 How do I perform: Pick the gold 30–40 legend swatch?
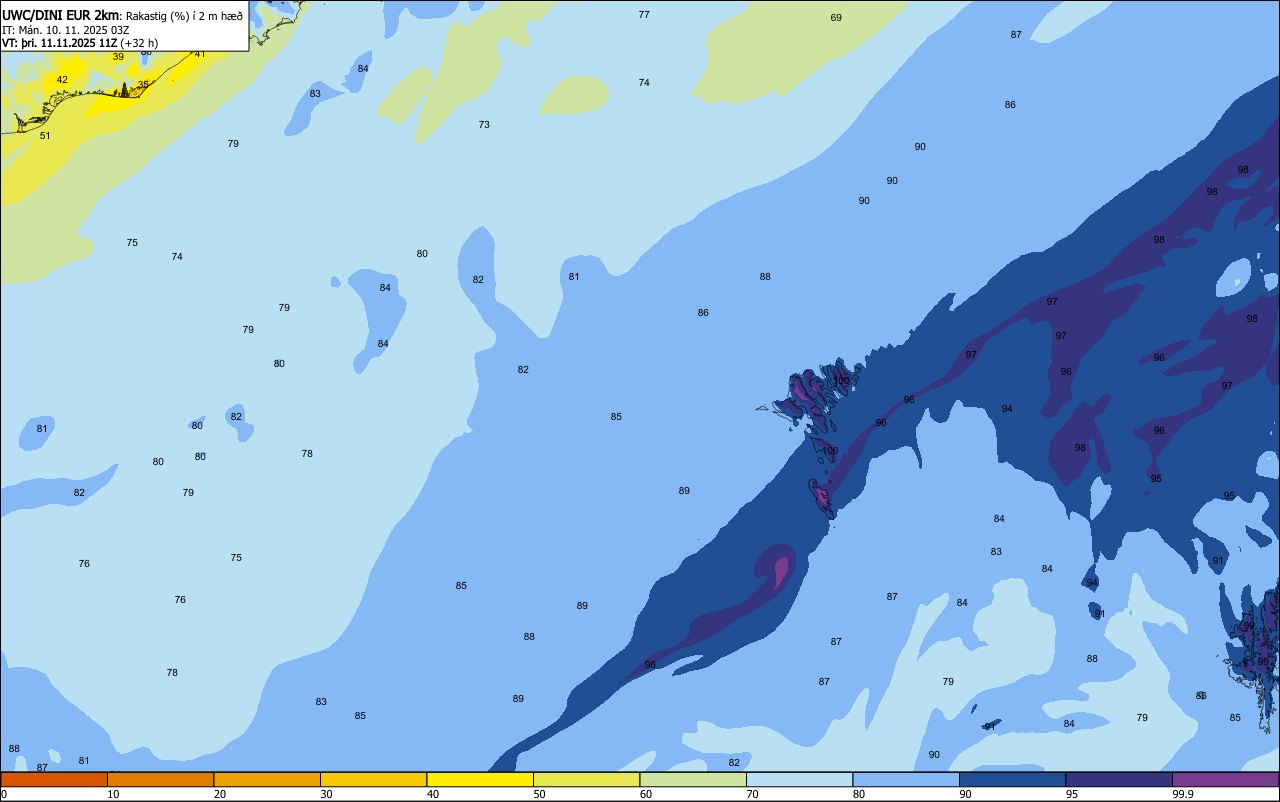click(373, 779)
